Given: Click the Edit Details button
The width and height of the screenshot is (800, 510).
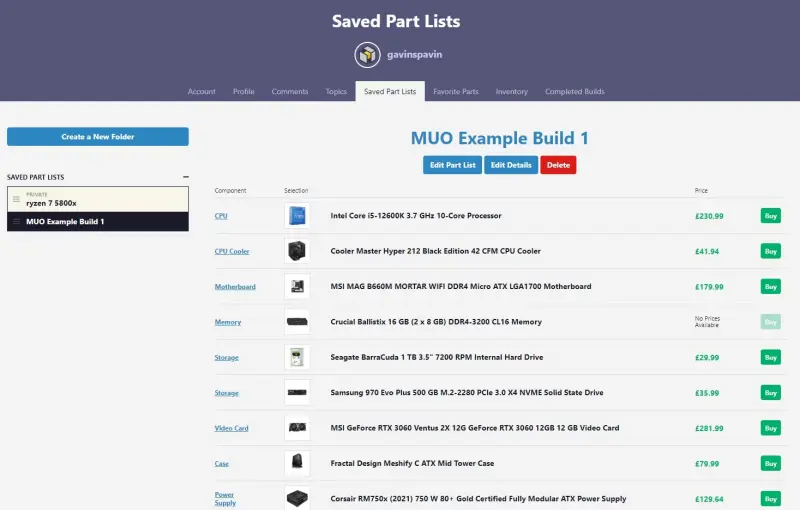Looking at the screenshot, I should tap(511, 165).
